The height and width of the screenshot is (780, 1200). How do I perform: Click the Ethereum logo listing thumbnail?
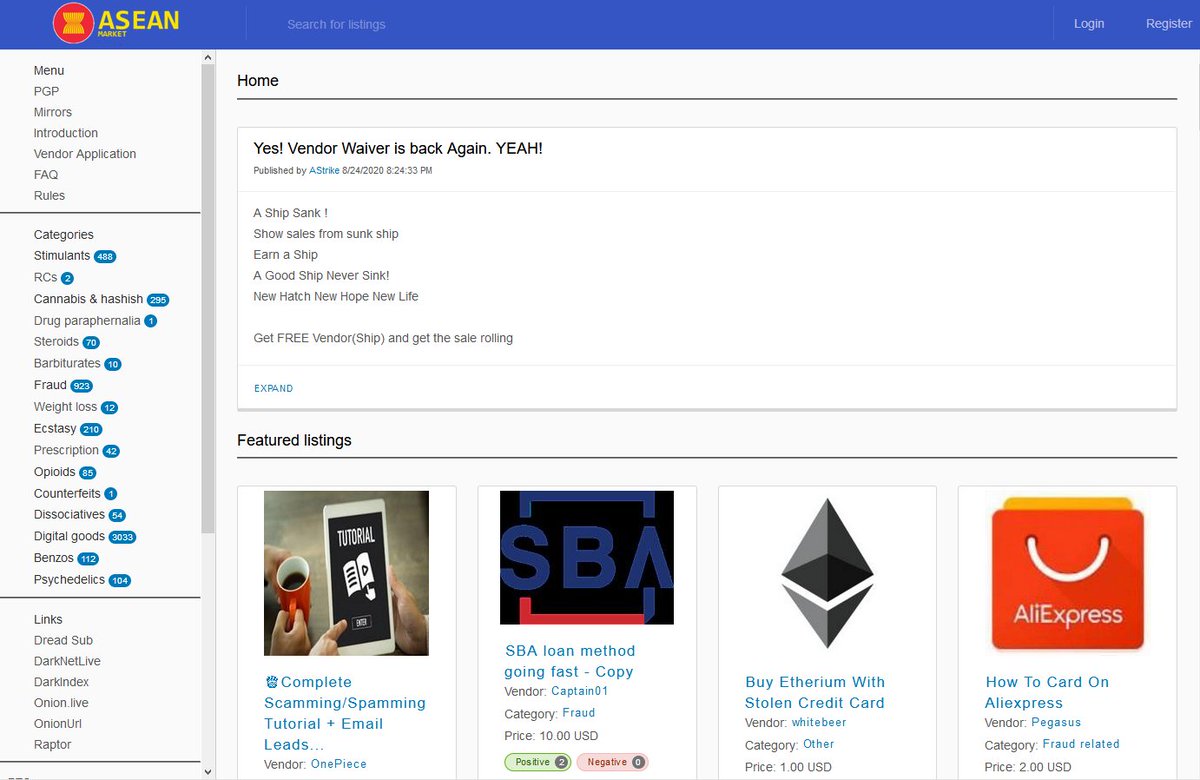tap(827, 573)
